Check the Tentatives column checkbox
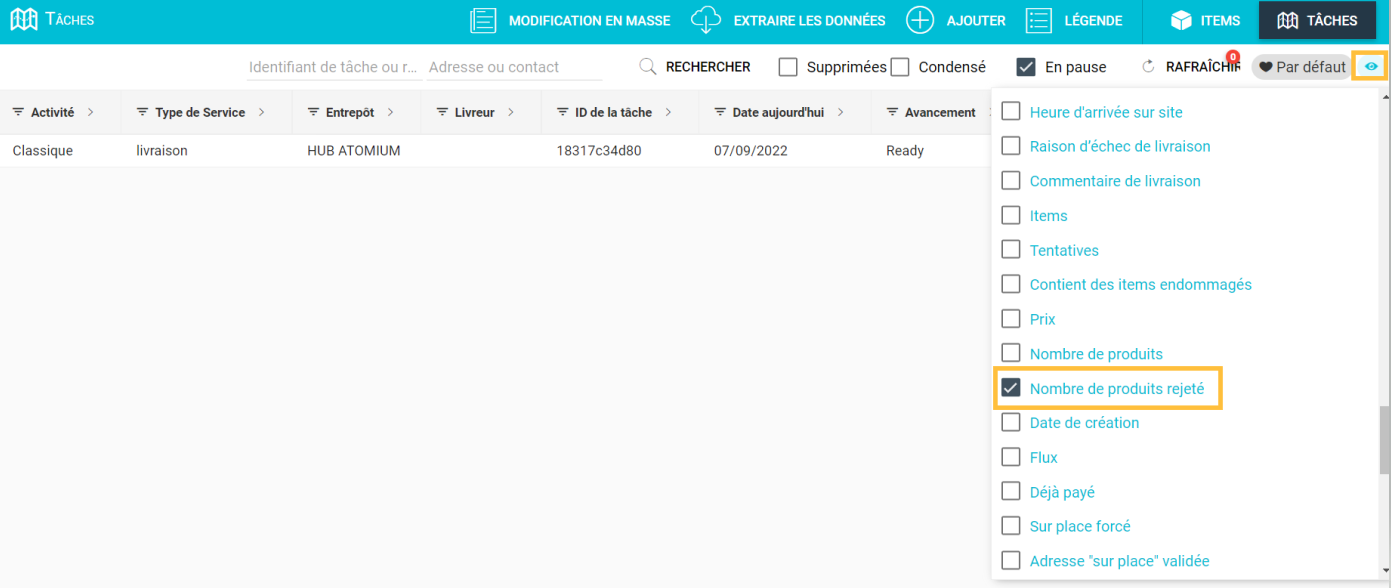 tap(1011, 250)
